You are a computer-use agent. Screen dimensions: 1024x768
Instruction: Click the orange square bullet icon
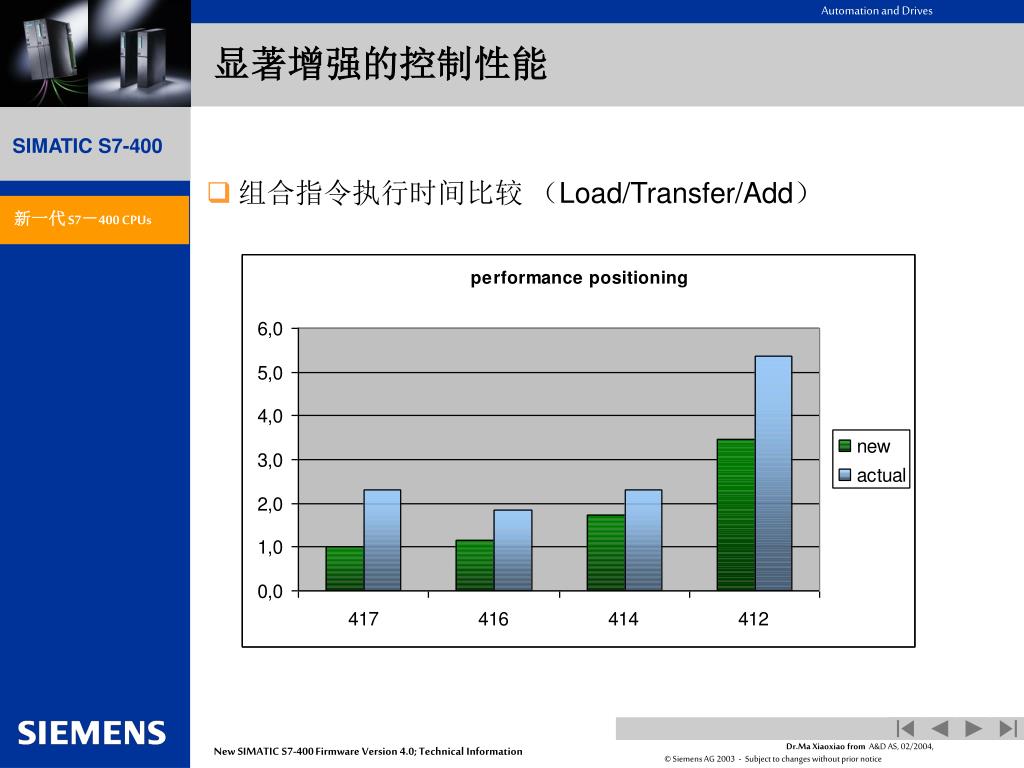point(219,192)
